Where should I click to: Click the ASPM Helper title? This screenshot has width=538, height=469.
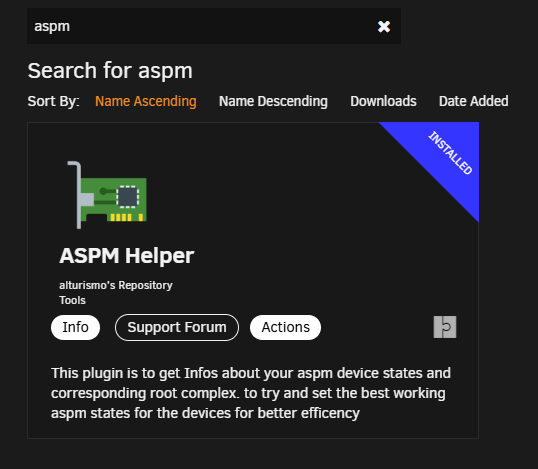tap(127, 256)
